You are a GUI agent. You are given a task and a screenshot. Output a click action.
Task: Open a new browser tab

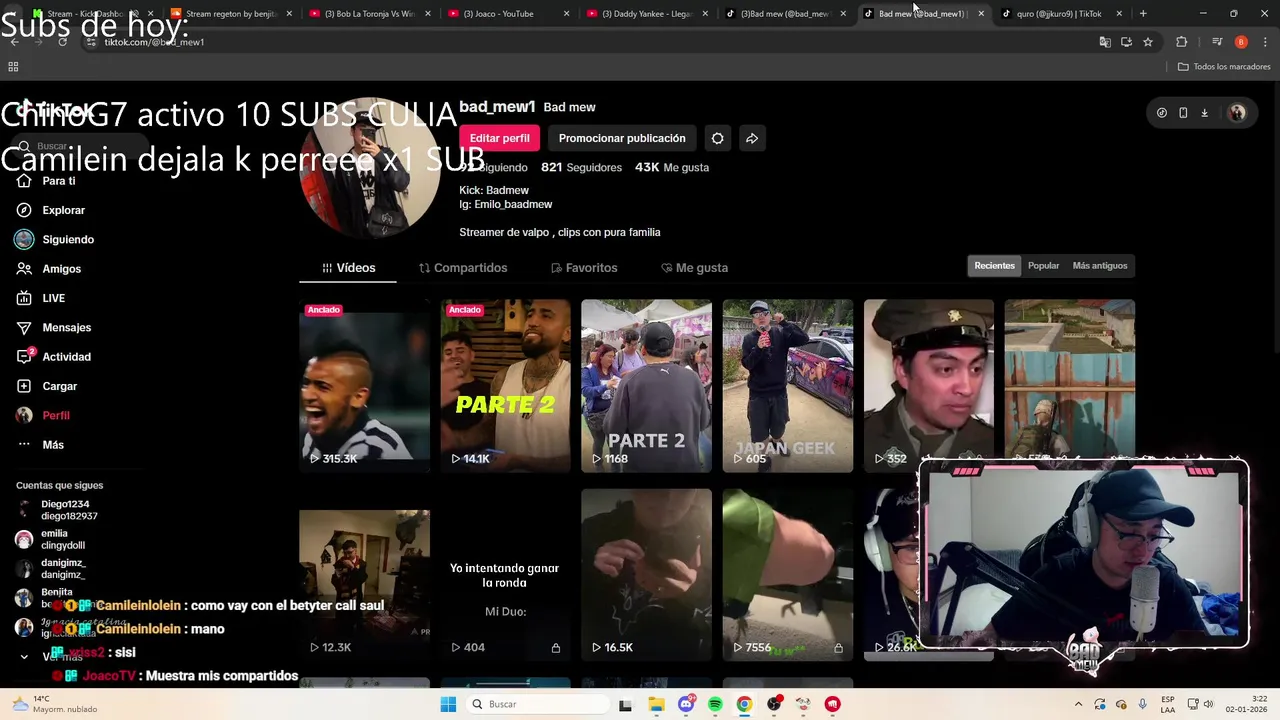(x=1143, y=14)
